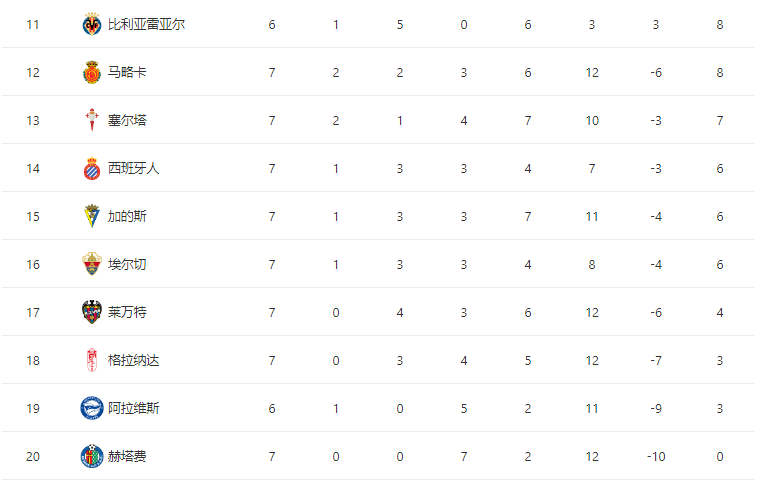The height and width of the screenshot is (481, 757).
Task: Click the Mallorca (马略卡) club crest
Action: pos(92,72)
